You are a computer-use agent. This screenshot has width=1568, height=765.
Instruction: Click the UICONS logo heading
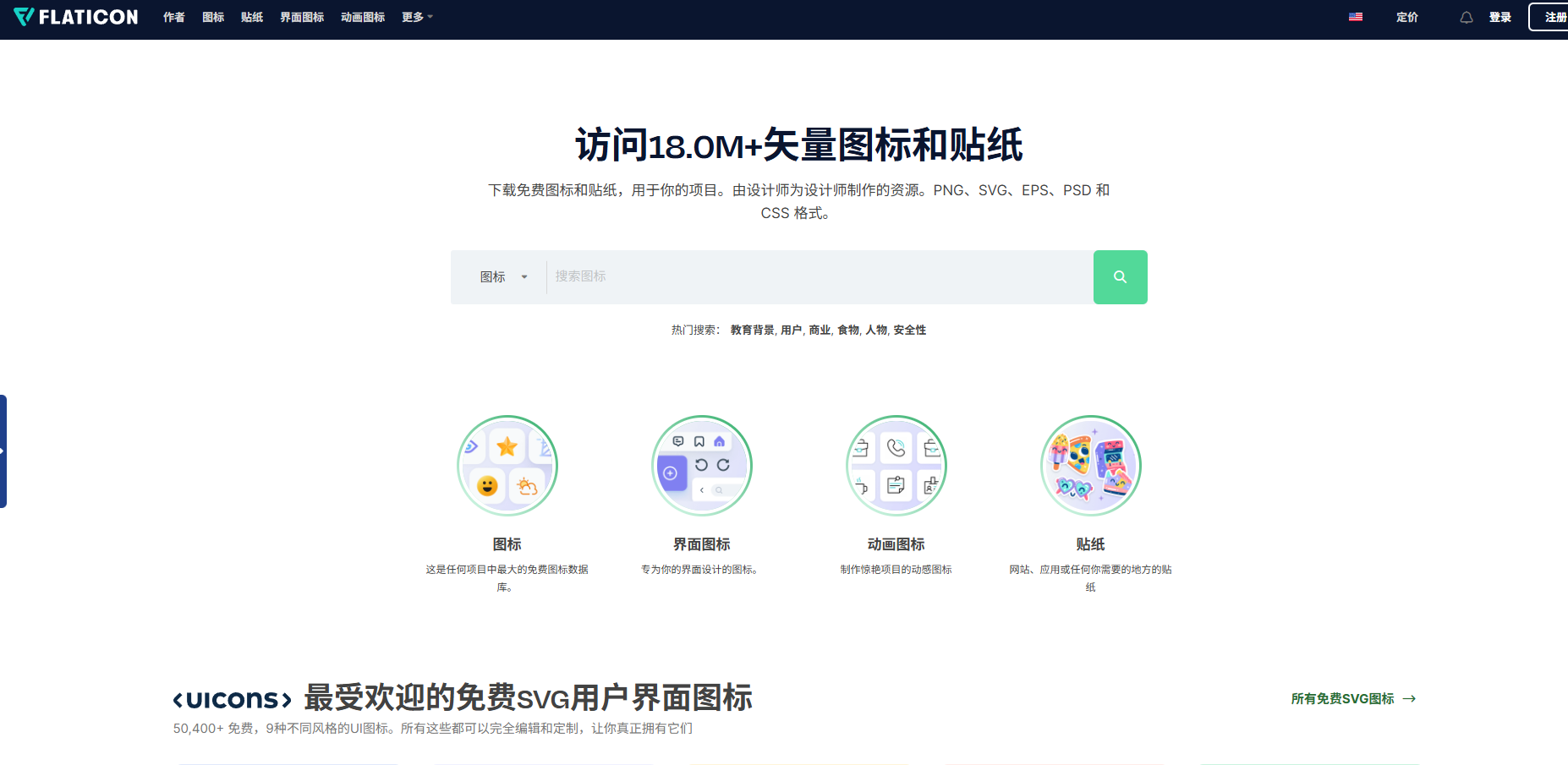(233, 699)
